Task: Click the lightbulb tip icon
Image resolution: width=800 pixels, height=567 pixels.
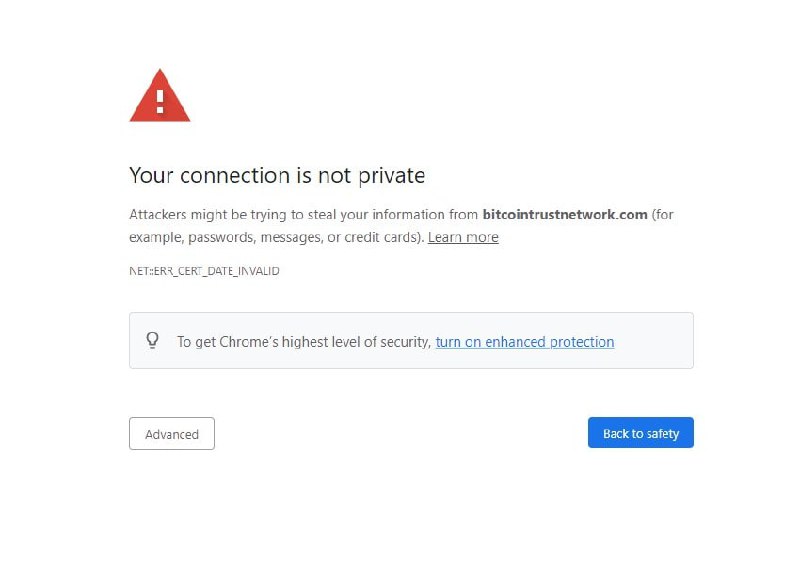Action: [153, 340]
